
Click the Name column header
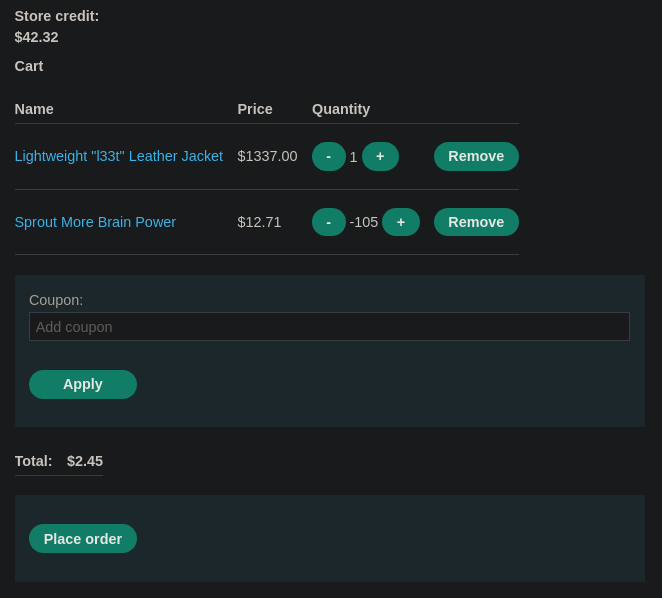point(34,109)
